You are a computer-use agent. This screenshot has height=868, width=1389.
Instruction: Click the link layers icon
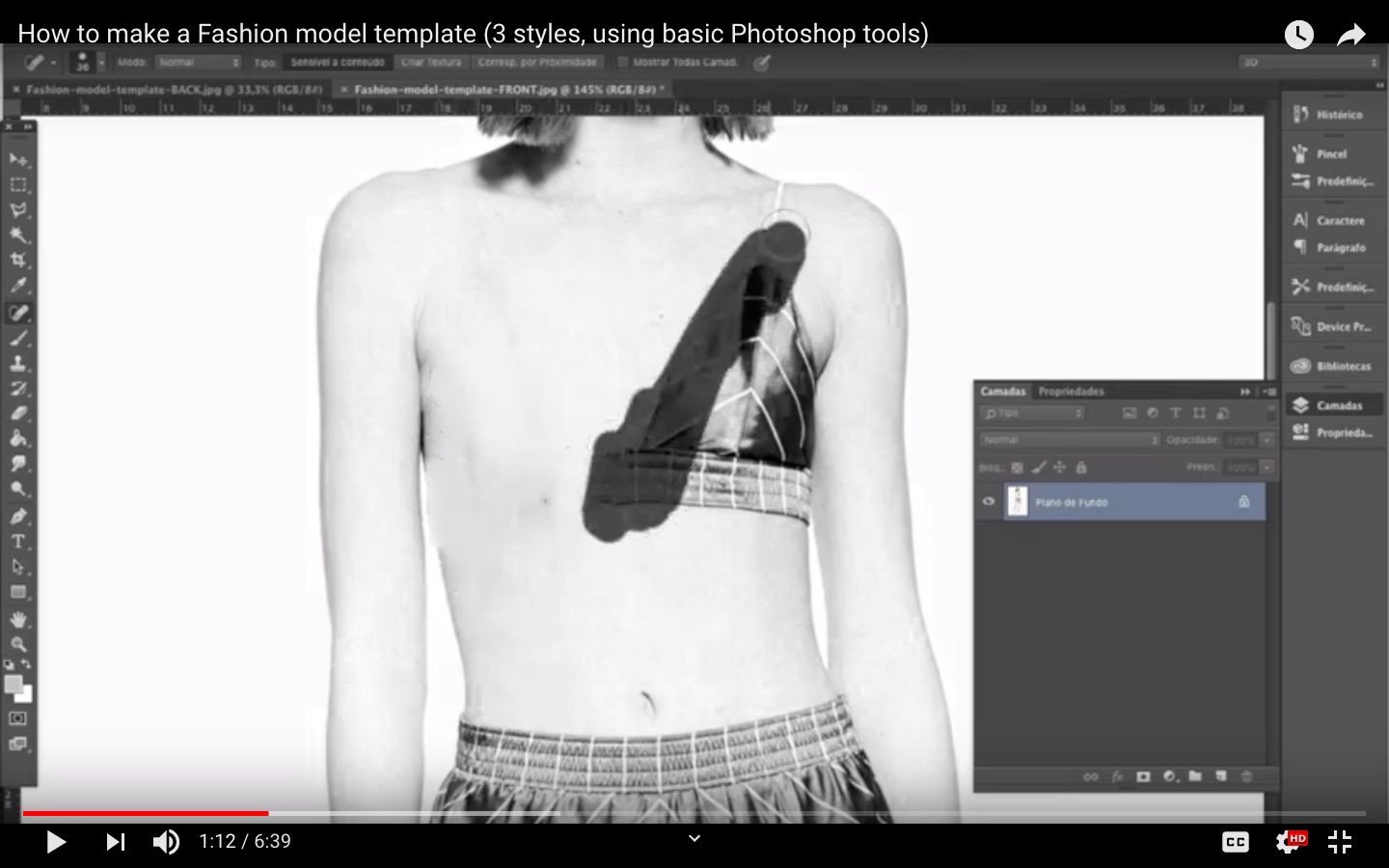(x=1091, y=776)
